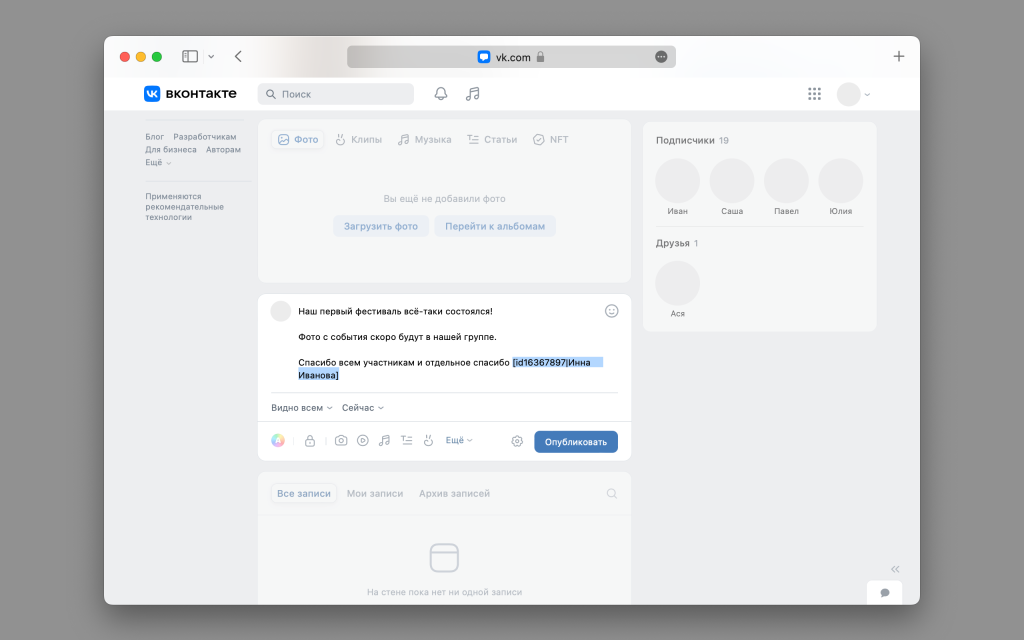Click the 'Загрузить фото' button
1024x640 pixels.
point(381,226)
